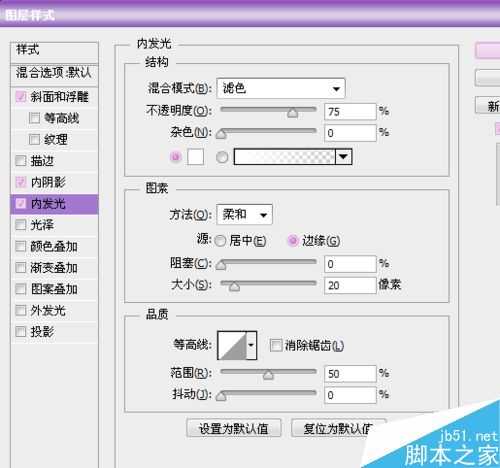Click the white glow color swatch
The width and height of the screenshot is (500, 468).
click(x=196, y=157)
